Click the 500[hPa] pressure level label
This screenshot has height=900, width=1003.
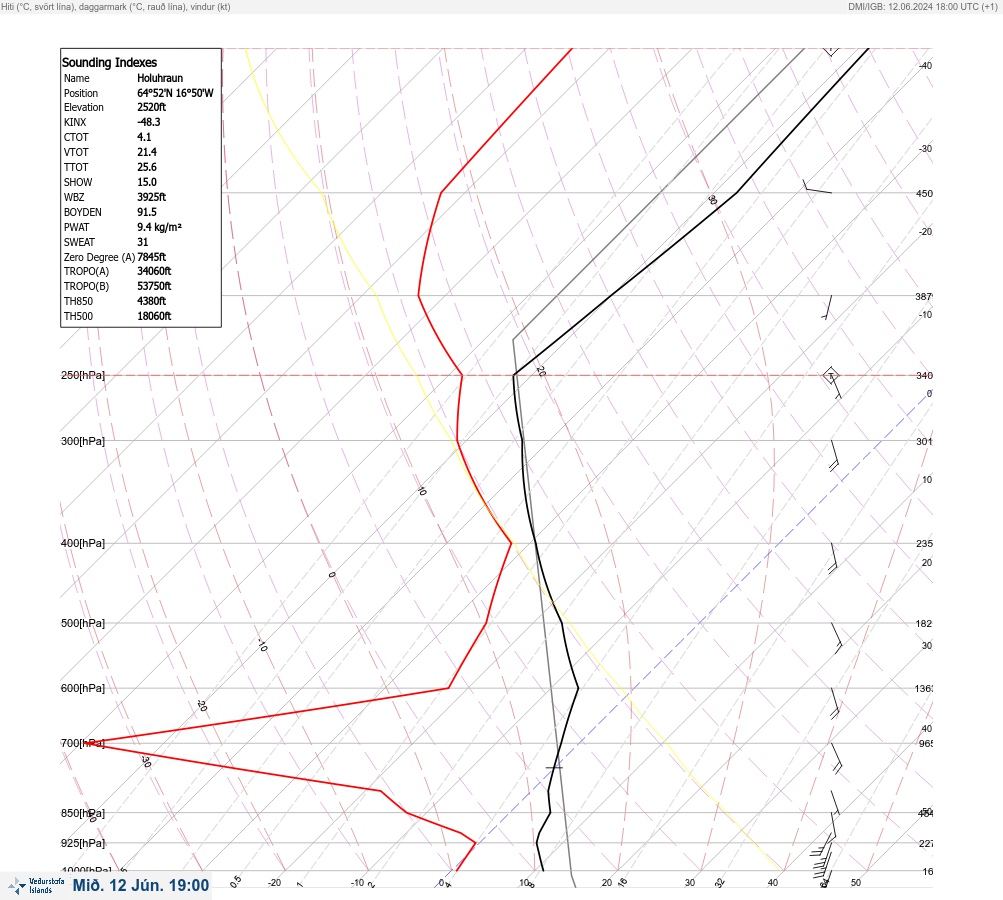[83, 623]
